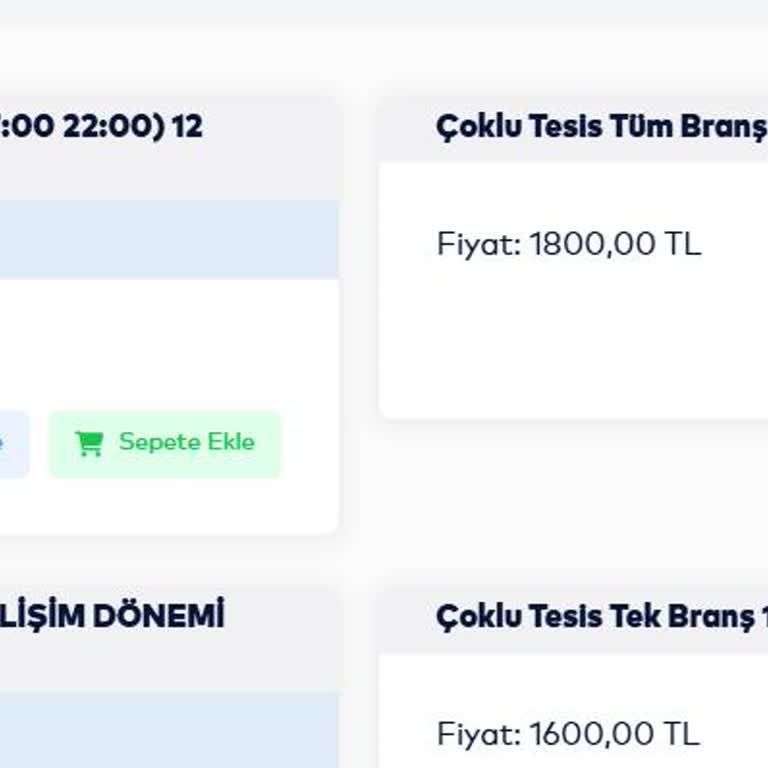Image resolution: width=768 pixels, height=768 pixels.
Task: Click the Fiyat: 1800,00 TL price text
Action: click(x=569, y=244)
